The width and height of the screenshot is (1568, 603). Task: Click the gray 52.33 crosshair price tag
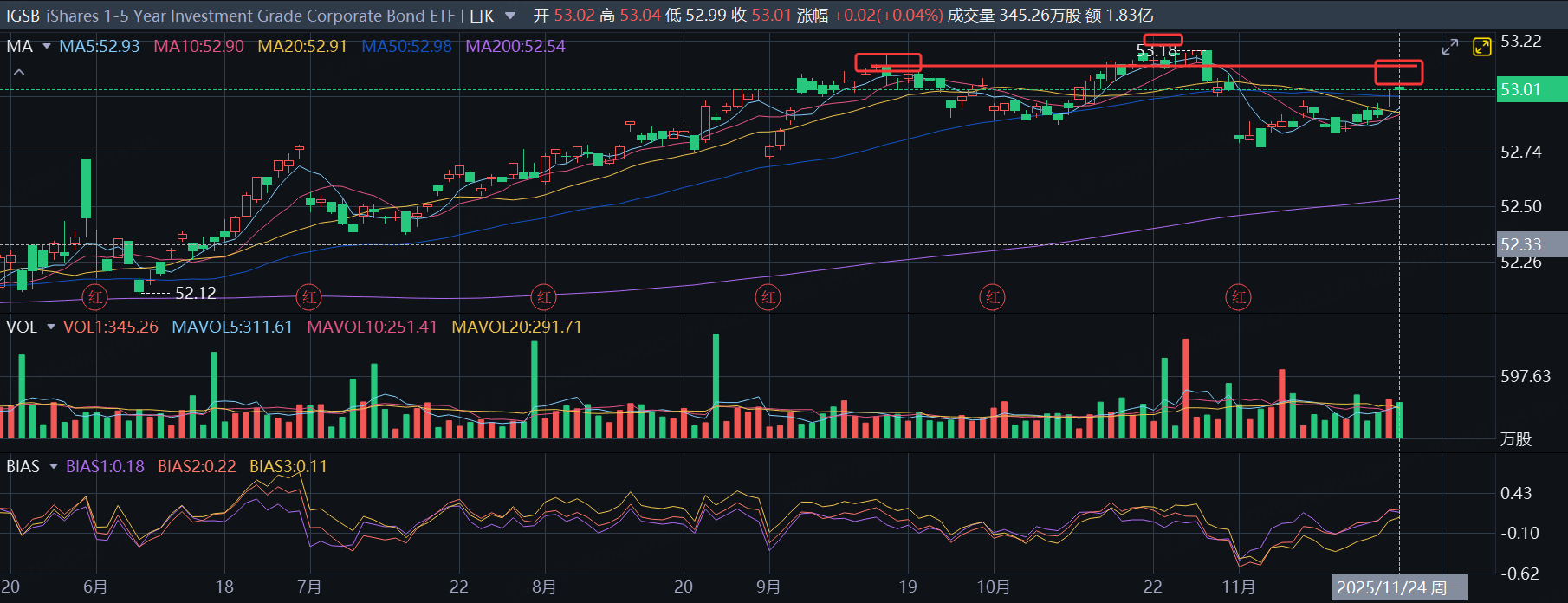pos(1532,244)
